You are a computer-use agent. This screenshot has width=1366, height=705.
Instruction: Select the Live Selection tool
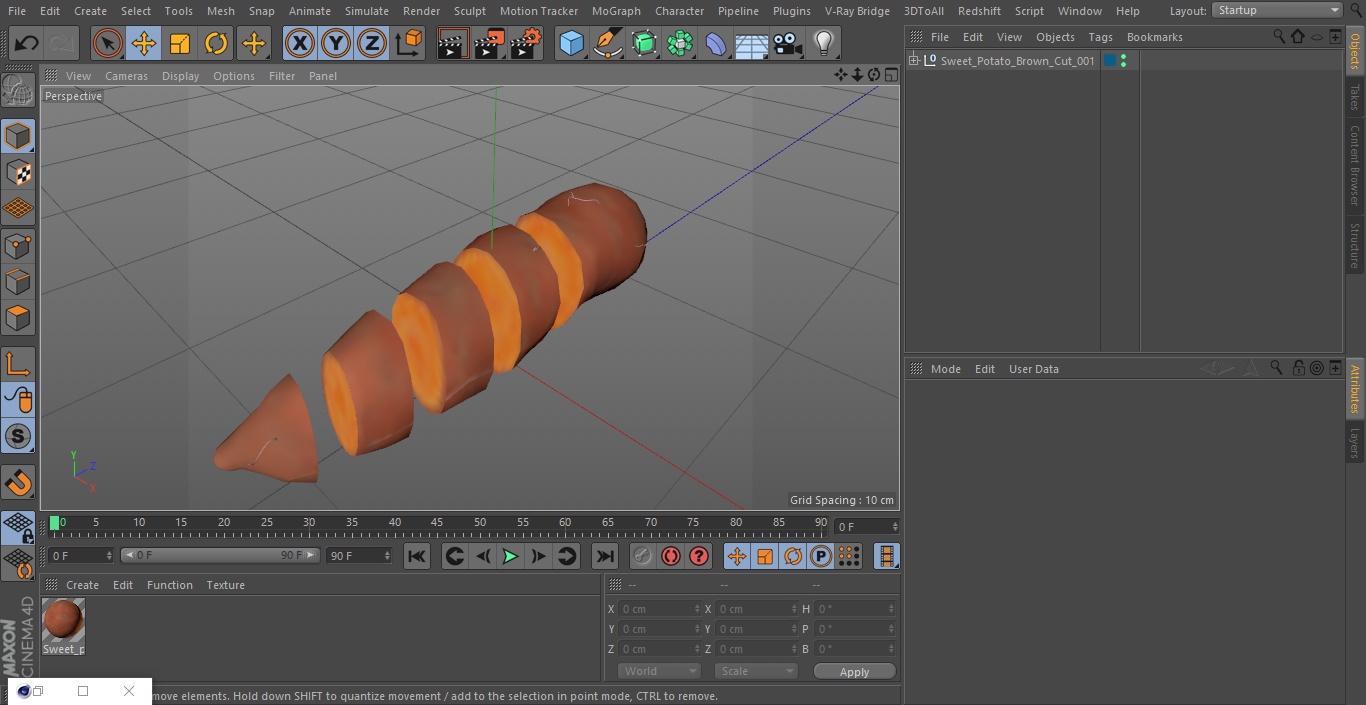(x=107, y=44)
